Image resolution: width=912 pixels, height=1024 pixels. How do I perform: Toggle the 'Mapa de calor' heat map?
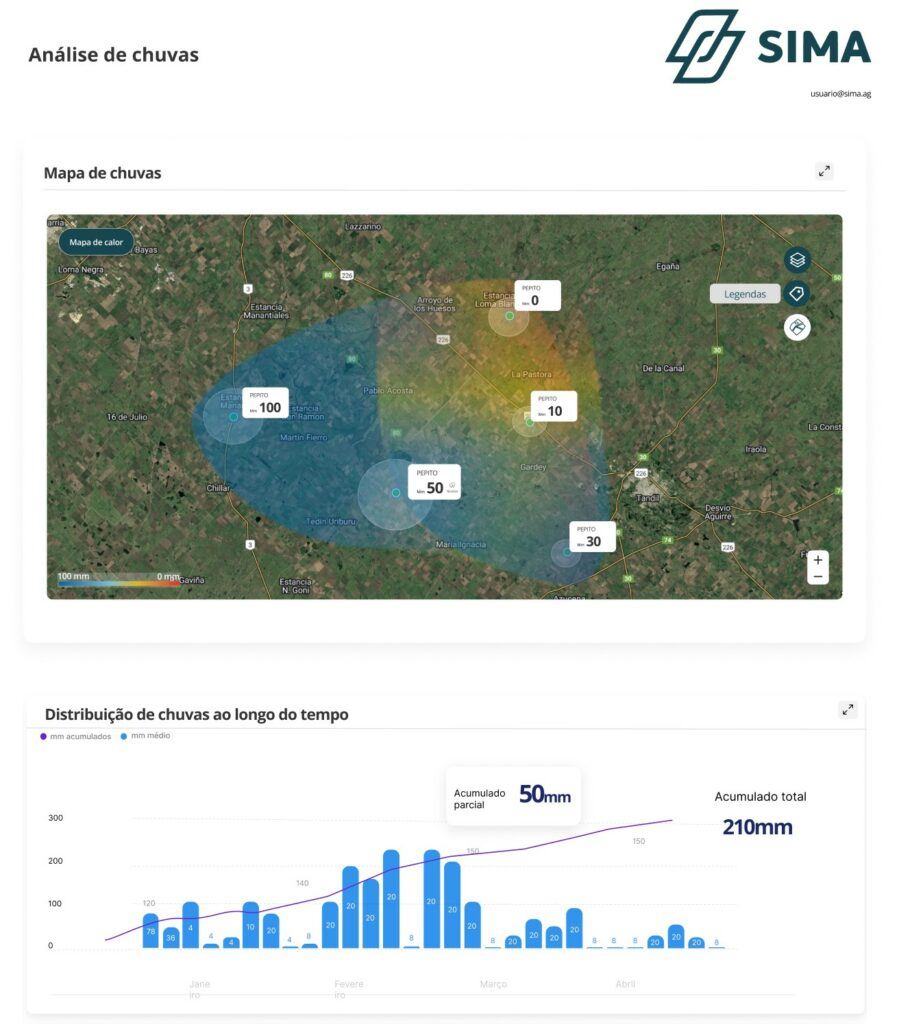click(x=96, y=242)
